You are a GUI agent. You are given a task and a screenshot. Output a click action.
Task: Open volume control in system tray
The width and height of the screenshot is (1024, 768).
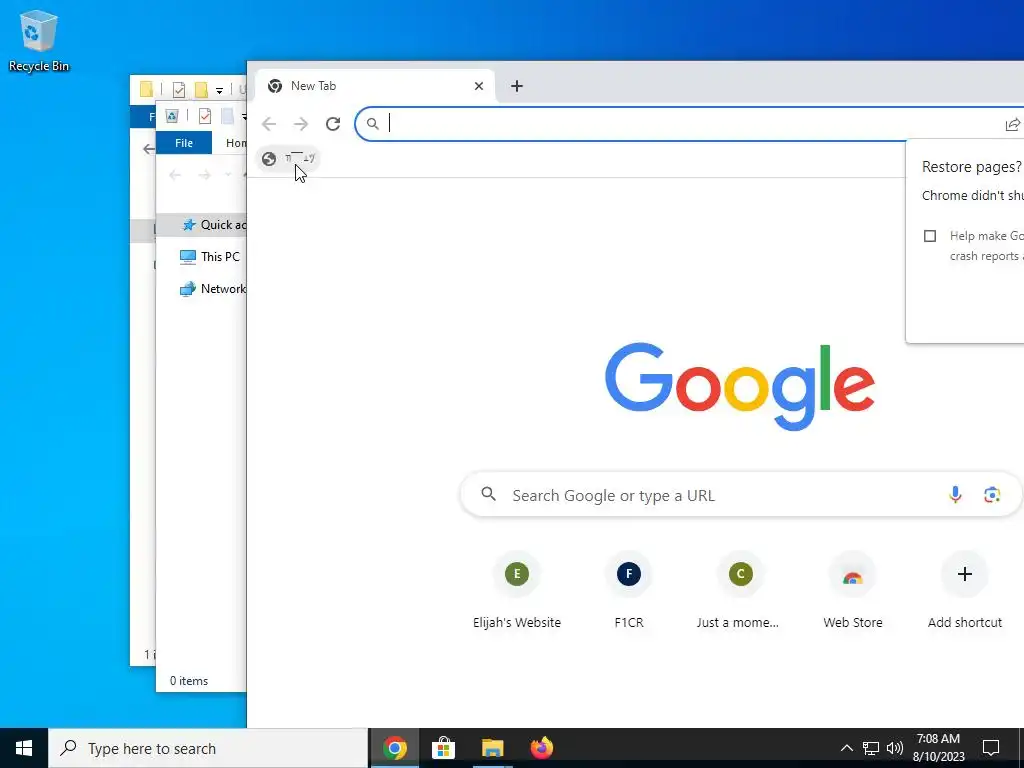895,748
